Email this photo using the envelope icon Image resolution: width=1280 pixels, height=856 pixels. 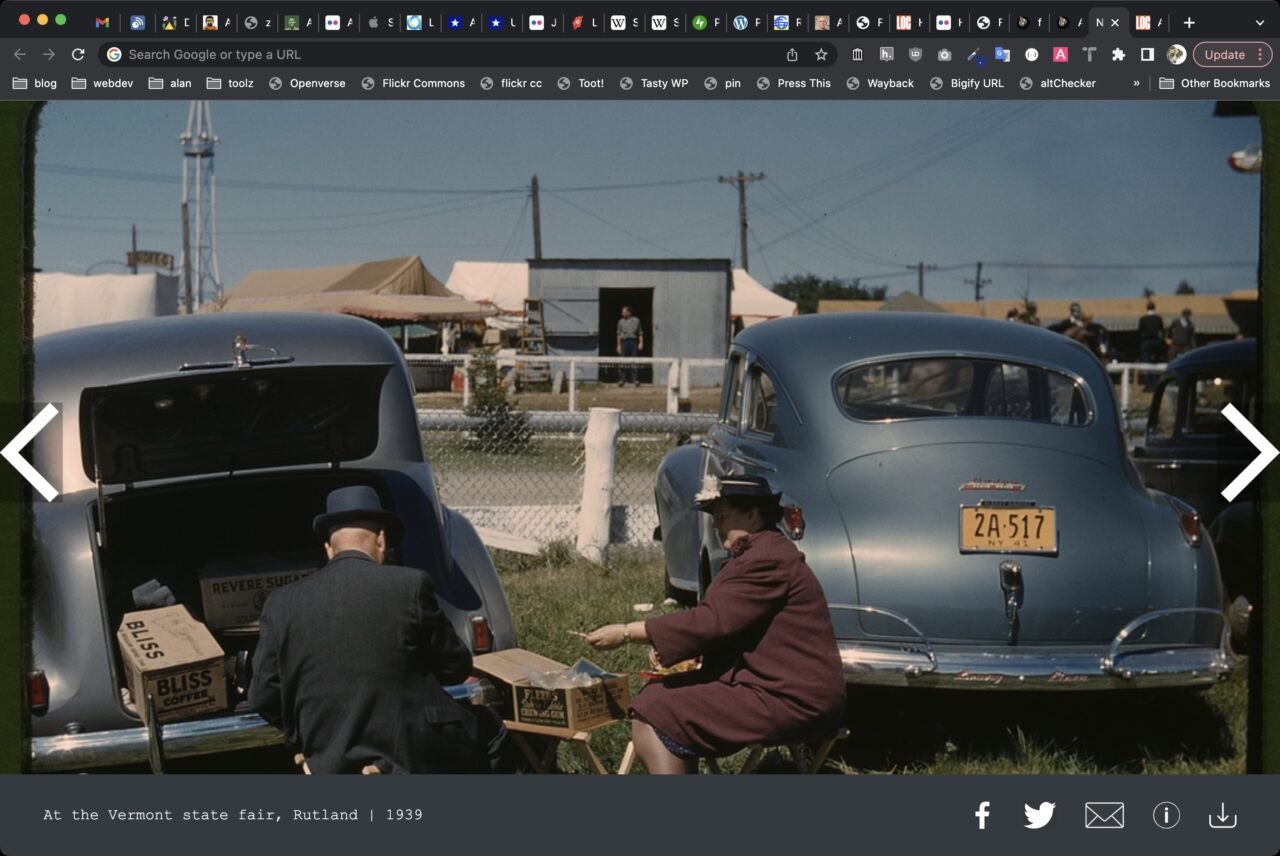1104,815
